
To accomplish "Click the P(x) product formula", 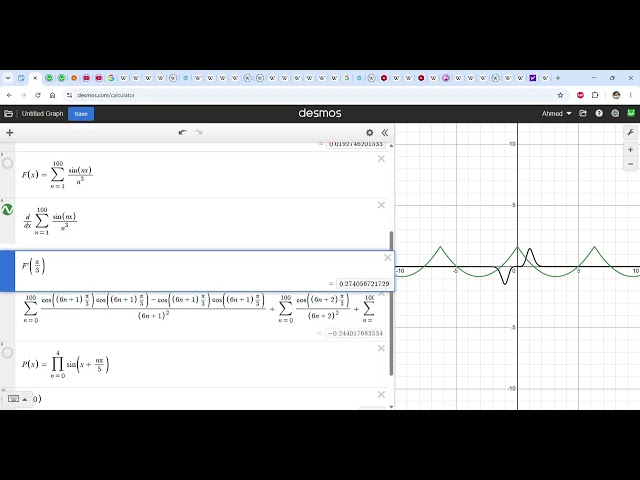I will (65, 364).
